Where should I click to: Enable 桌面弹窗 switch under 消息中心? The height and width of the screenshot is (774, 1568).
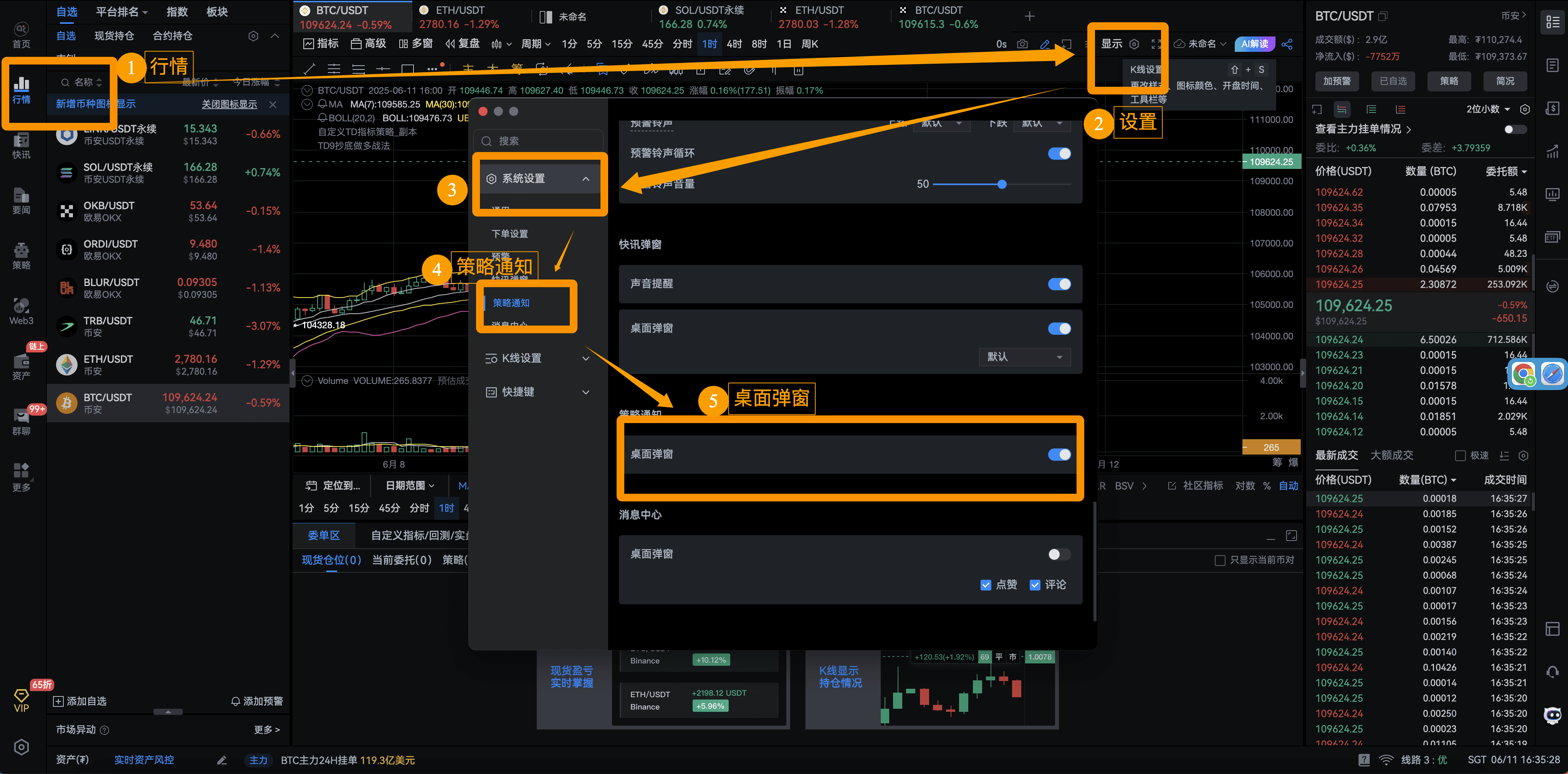(x=1059, y=554)
